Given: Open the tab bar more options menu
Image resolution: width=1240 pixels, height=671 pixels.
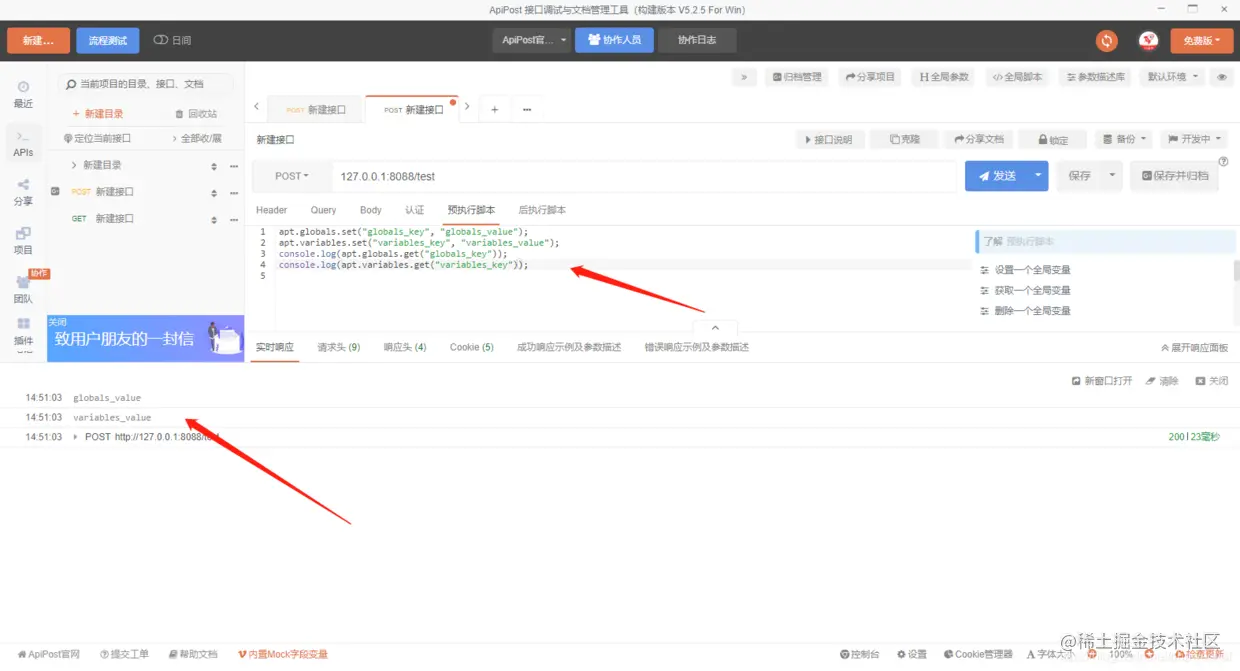Looking at the screenshot, I should tap(526, 110).
